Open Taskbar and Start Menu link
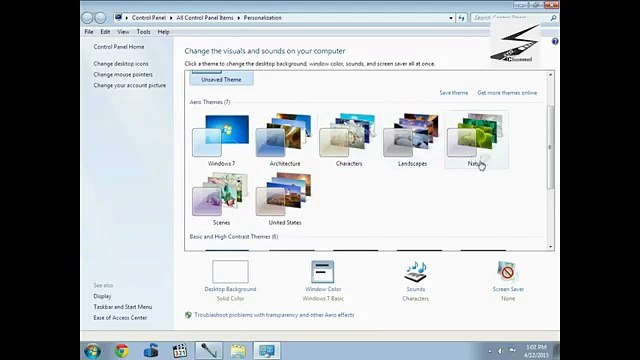The image size is (640, 360). tap(123, 307)
